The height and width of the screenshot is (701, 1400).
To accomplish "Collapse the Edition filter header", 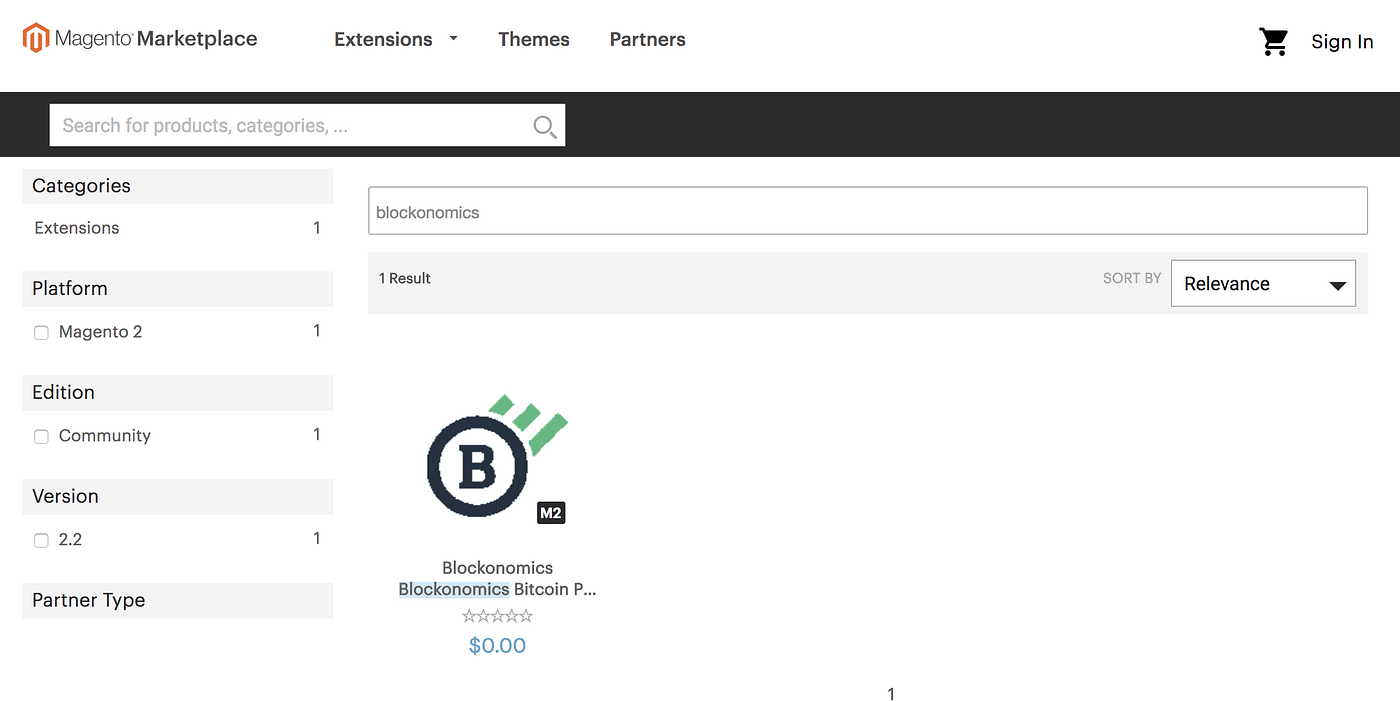I will coord(177,392).
